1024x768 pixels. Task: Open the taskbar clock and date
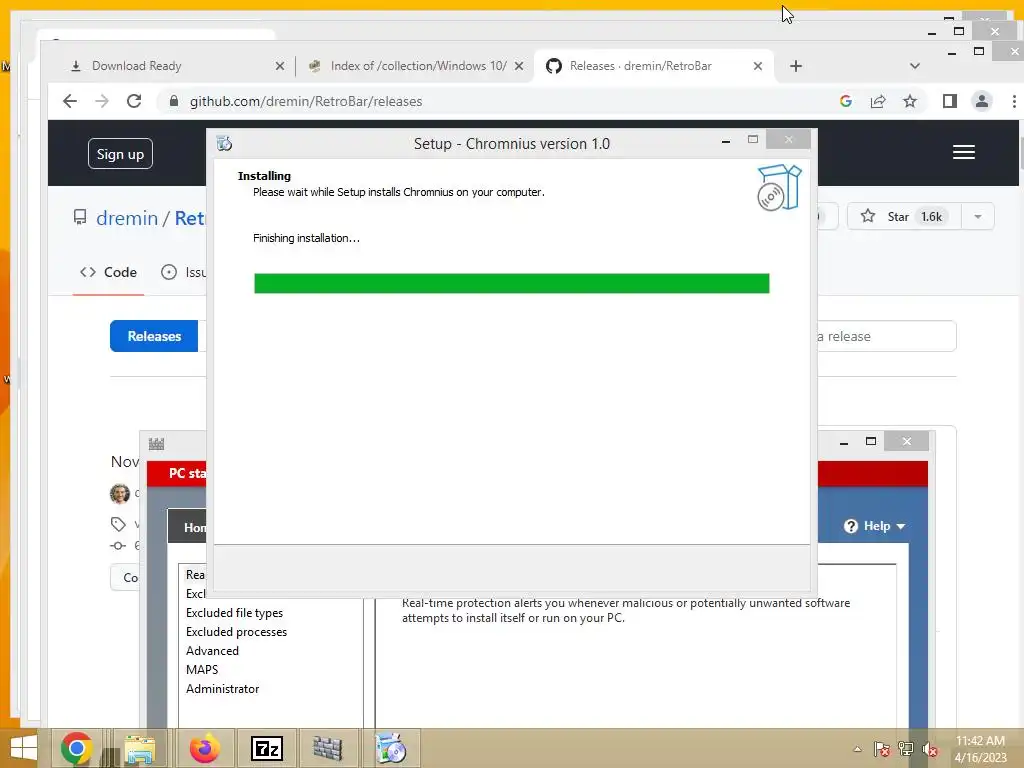(x=980, y=749)
